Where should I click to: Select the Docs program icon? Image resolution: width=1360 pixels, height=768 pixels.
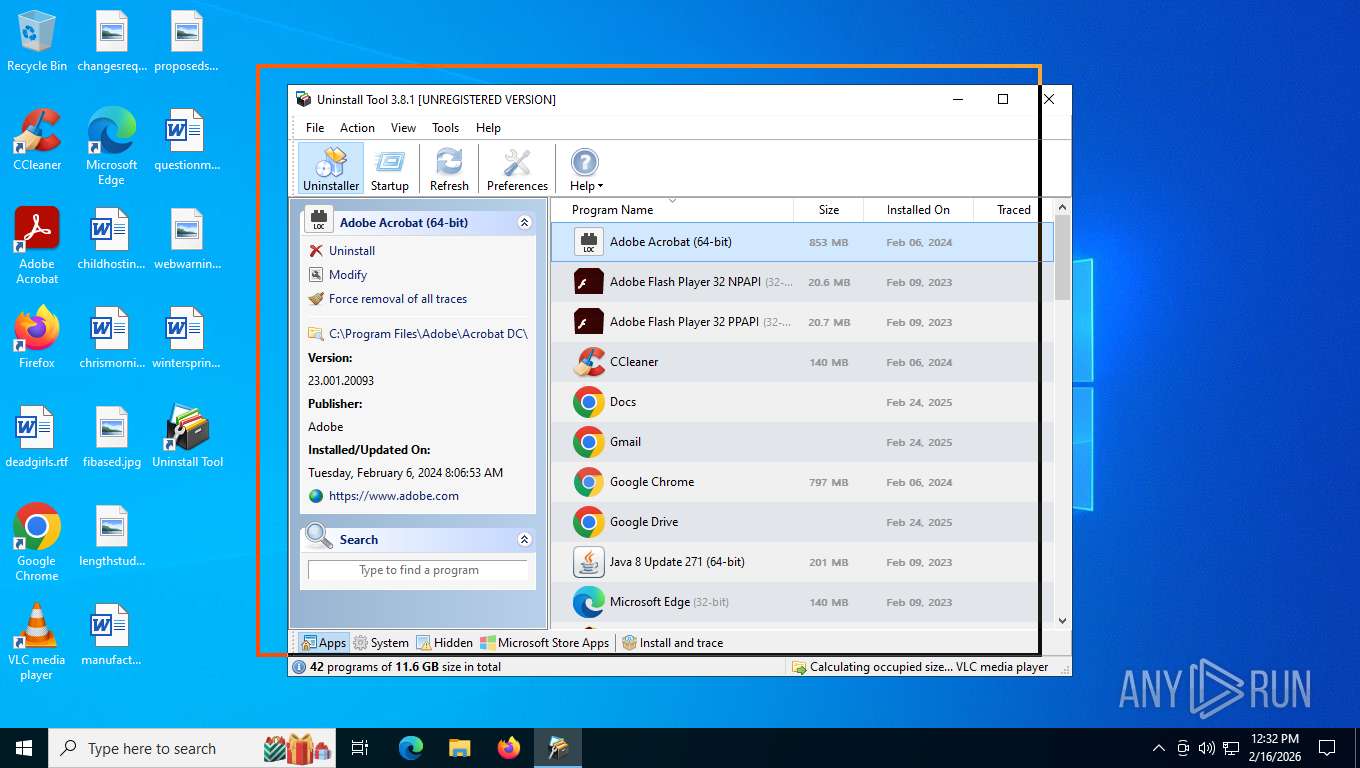(589, 402)
